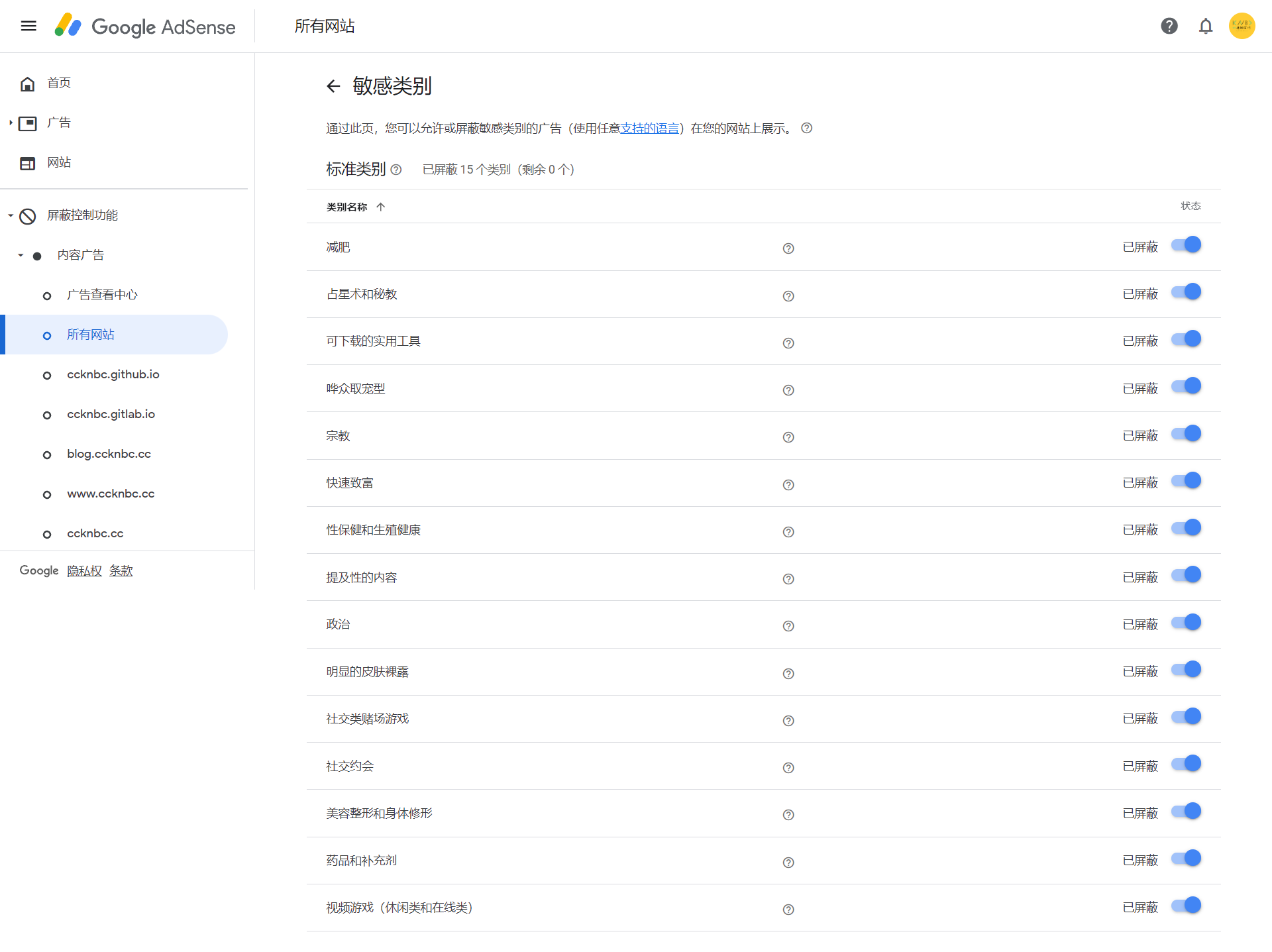Viewport: 1272px width, 952px height.
Task: Open help tooltip for 快速致富 category
Action: point(788,484)
